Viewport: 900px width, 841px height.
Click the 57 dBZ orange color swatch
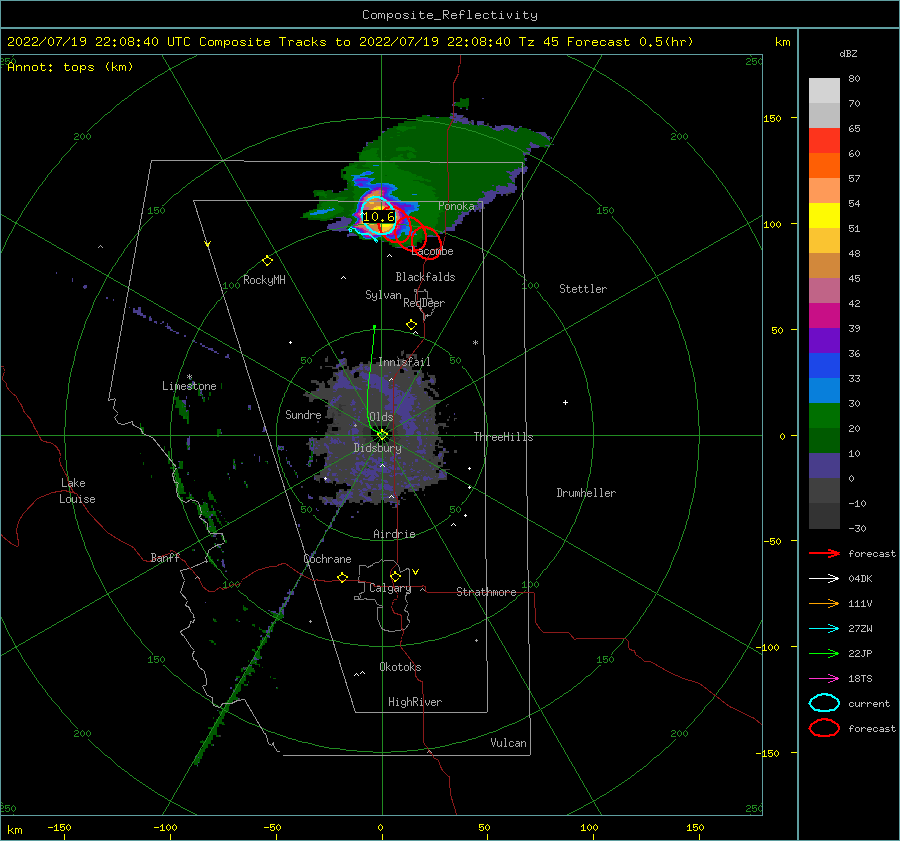pyautogui.click(x=824, y=166)
